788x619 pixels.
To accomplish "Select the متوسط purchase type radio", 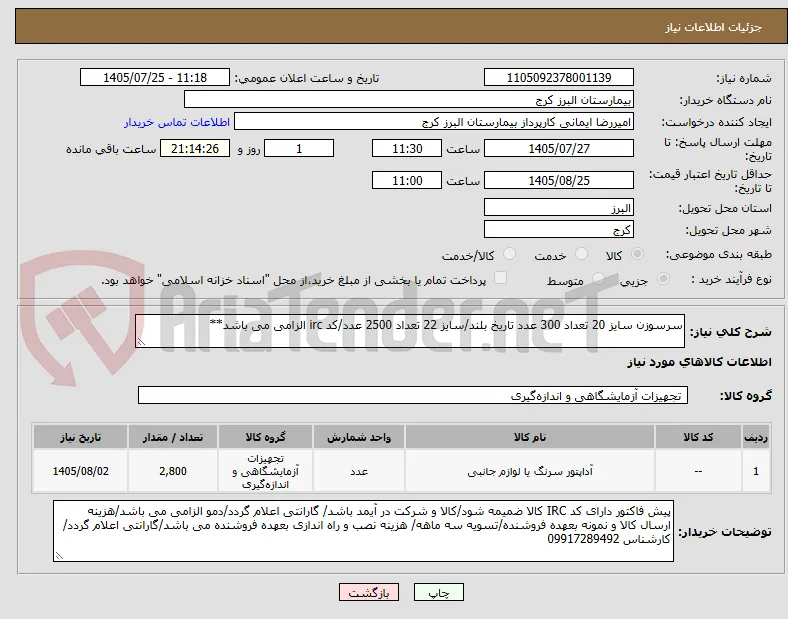I will (598, 279).
